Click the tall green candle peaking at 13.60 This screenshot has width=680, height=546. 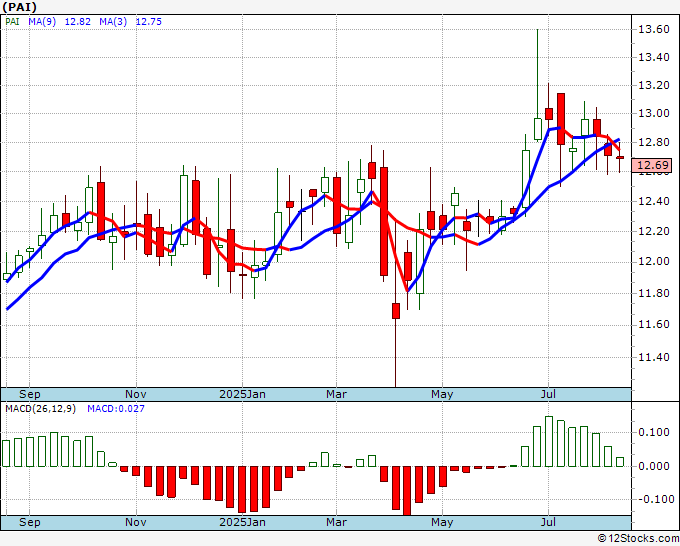click(x=538, y=129)
